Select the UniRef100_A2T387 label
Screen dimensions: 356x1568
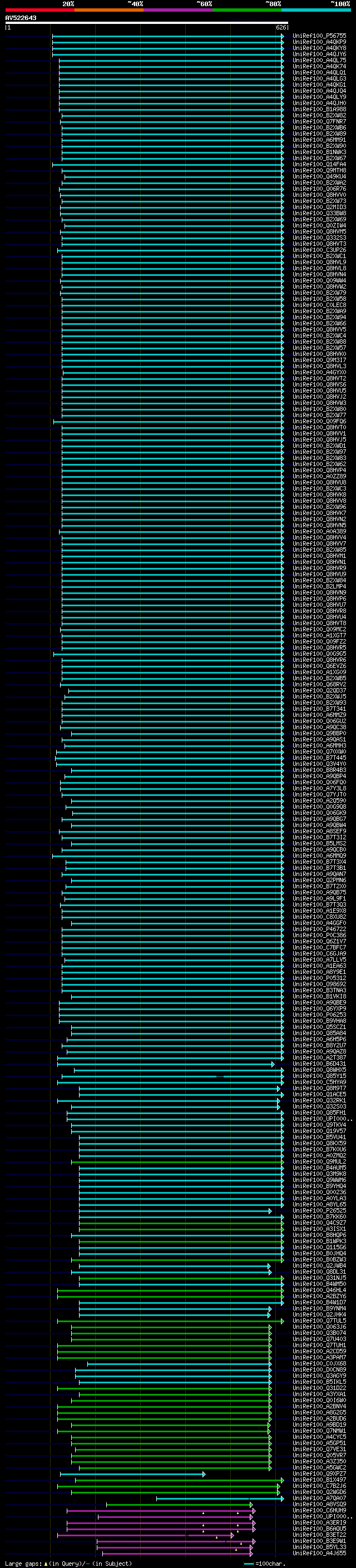coord(319,1058)
